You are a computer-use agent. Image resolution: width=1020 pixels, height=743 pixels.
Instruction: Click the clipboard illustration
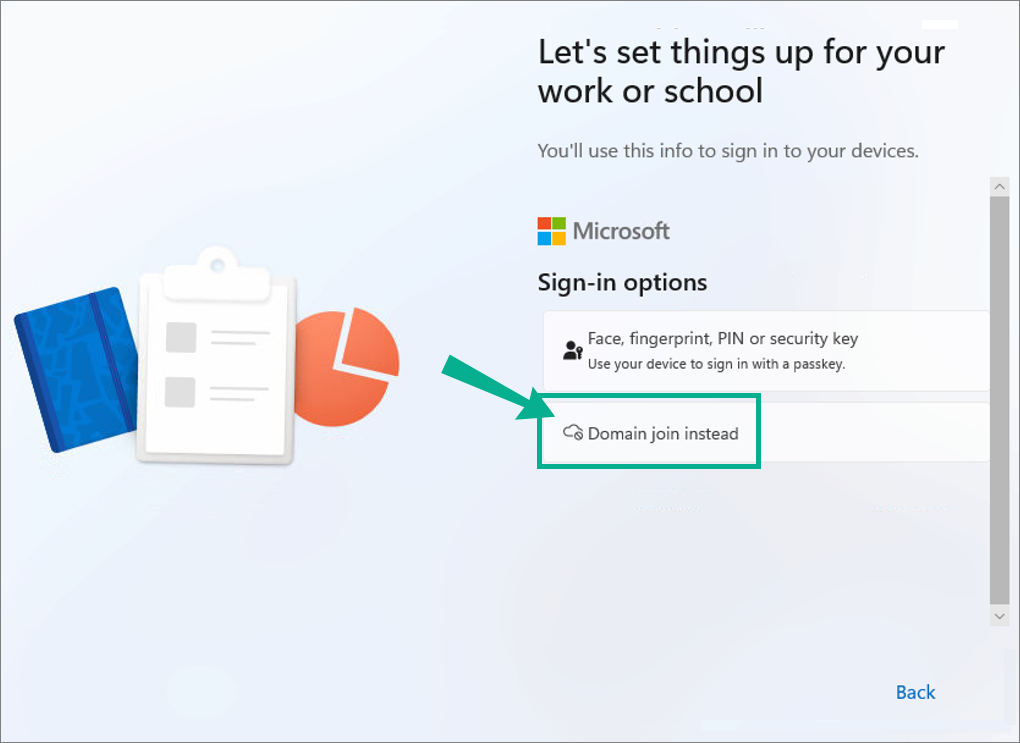(x=216, y=355)
